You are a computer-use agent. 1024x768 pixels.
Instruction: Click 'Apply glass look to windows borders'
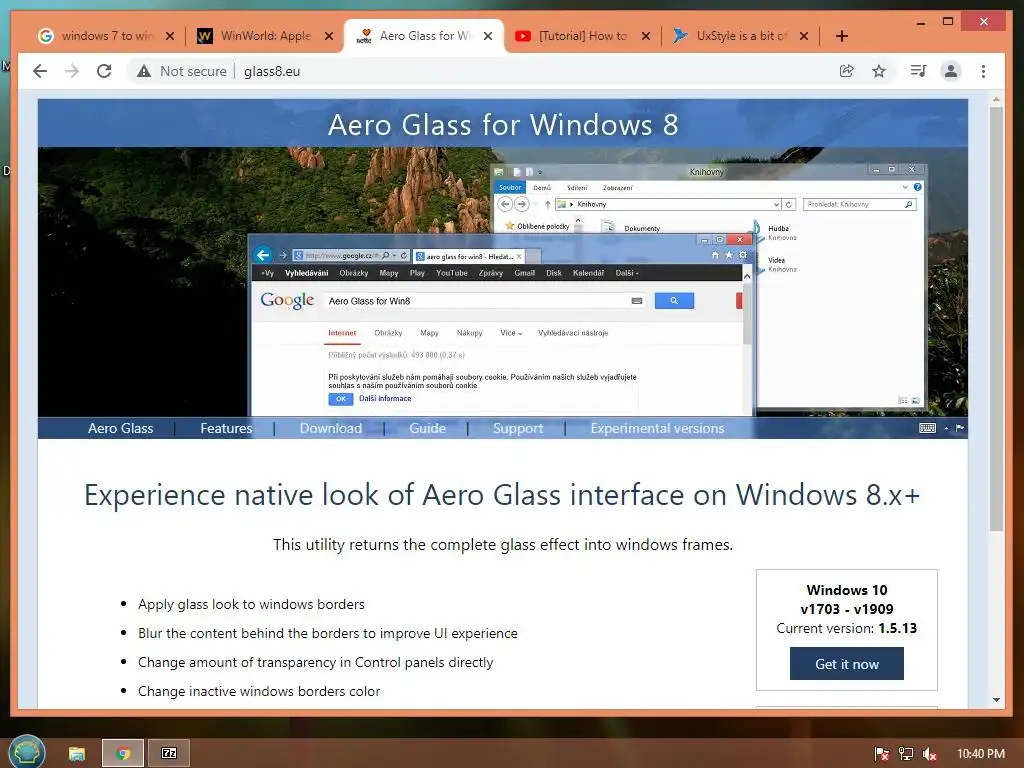251,605
